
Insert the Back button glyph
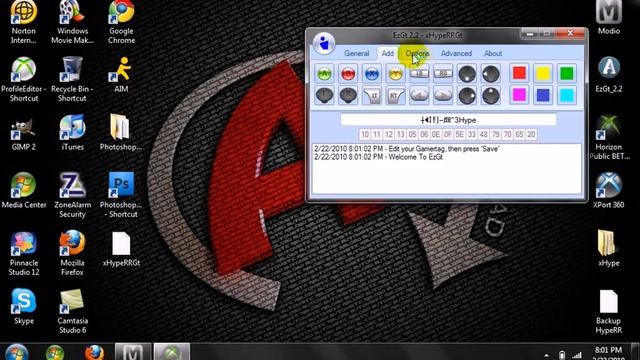coord(419,96)
